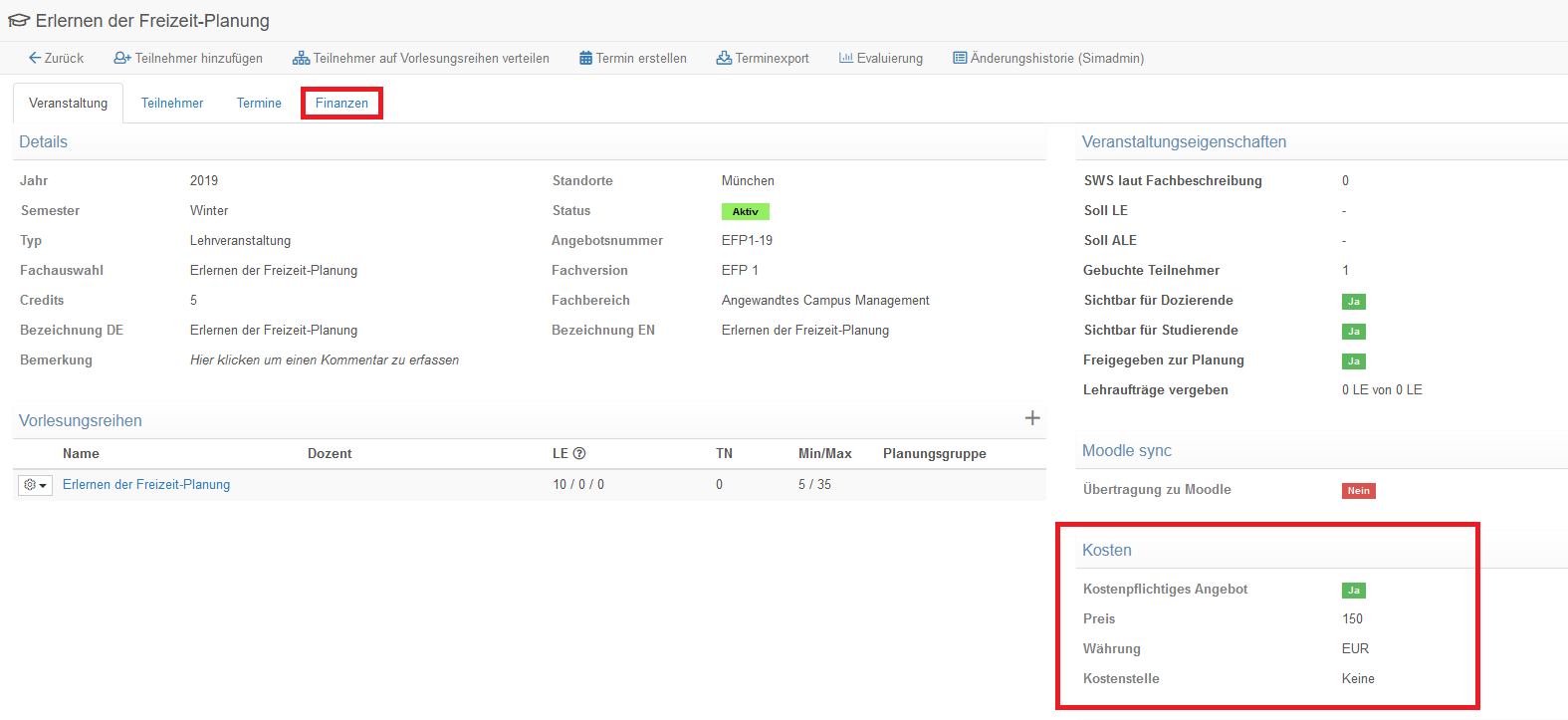Switch to the Finanzen tab

[x=341, y=103]
